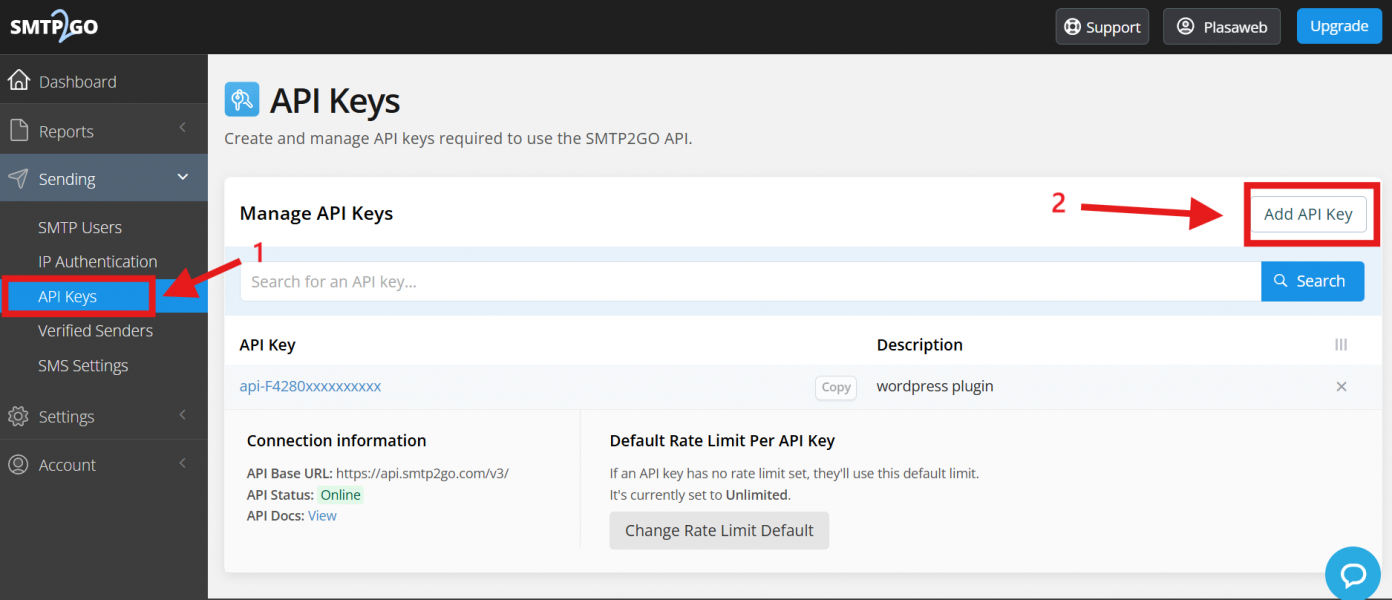
Task: Click the Reports document icon
Action: [x=18, y=131]
